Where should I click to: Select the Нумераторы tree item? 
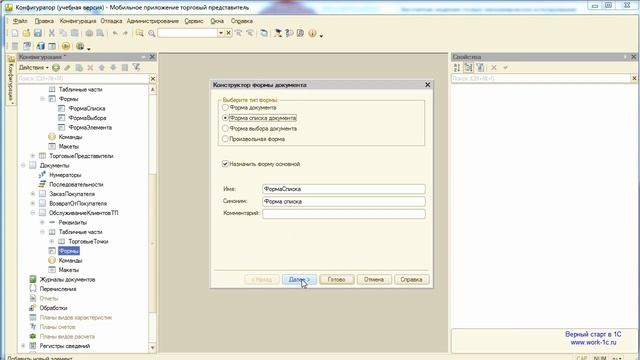coord(65,175)
